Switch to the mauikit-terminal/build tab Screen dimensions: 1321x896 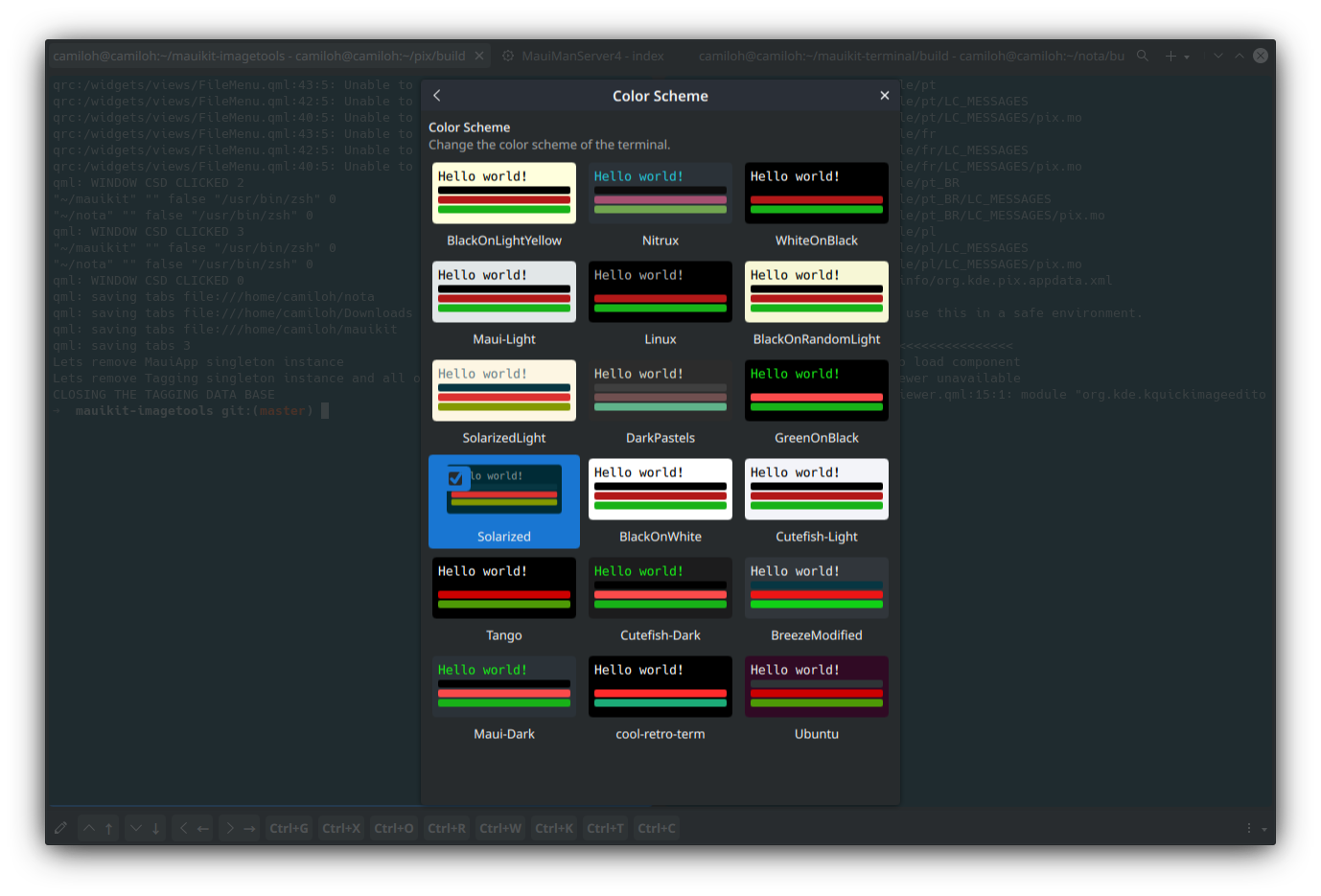click(x=911, y=57)
